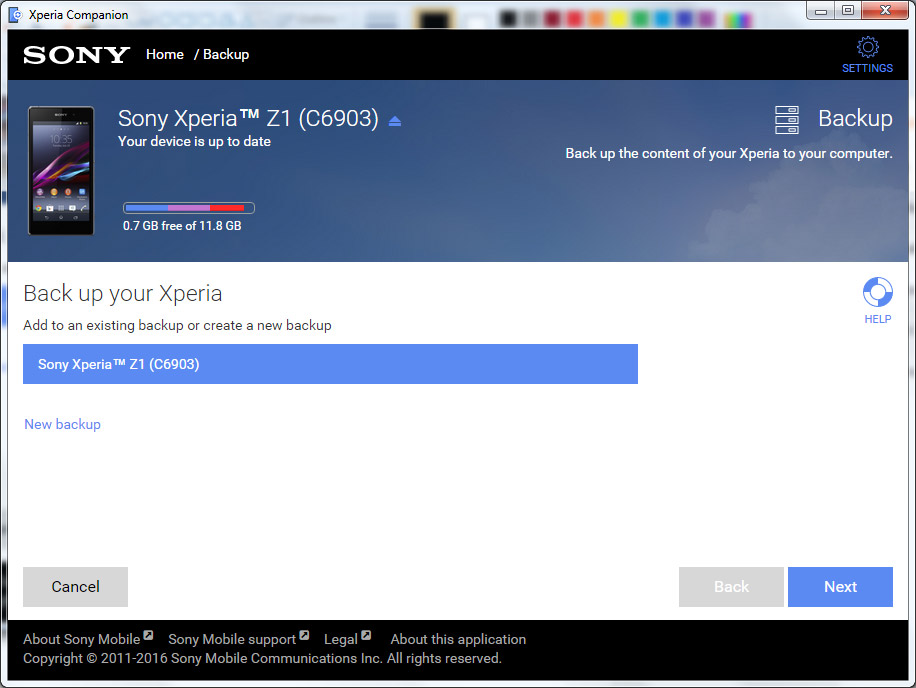Click external link icon after Sony Mobile support
Screen dimensions: 916x688
(x=304, y=635)
